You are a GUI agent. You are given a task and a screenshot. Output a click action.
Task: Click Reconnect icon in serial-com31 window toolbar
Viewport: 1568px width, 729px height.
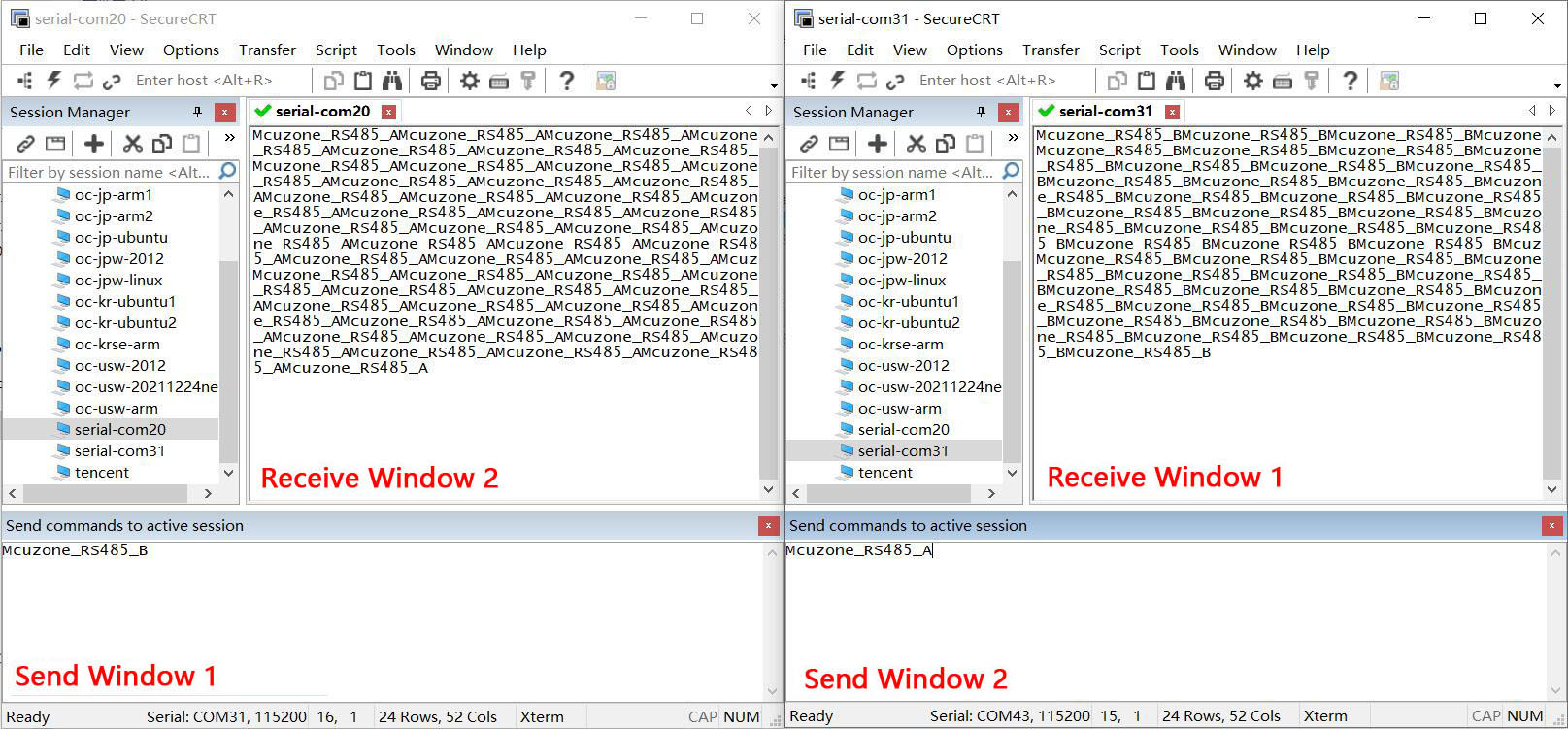pyautogui.click(x=867, y=81)
